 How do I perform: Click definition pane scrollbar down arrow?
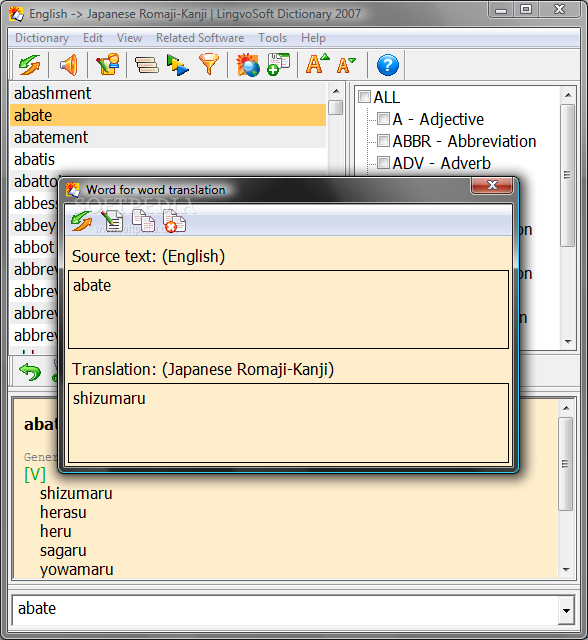pyautogui.click(x=566, y=570)
